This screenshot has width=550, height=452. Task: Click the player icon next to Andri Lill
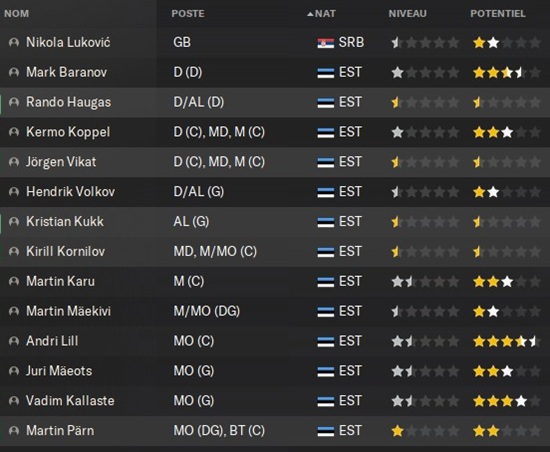tap(14, 341)
